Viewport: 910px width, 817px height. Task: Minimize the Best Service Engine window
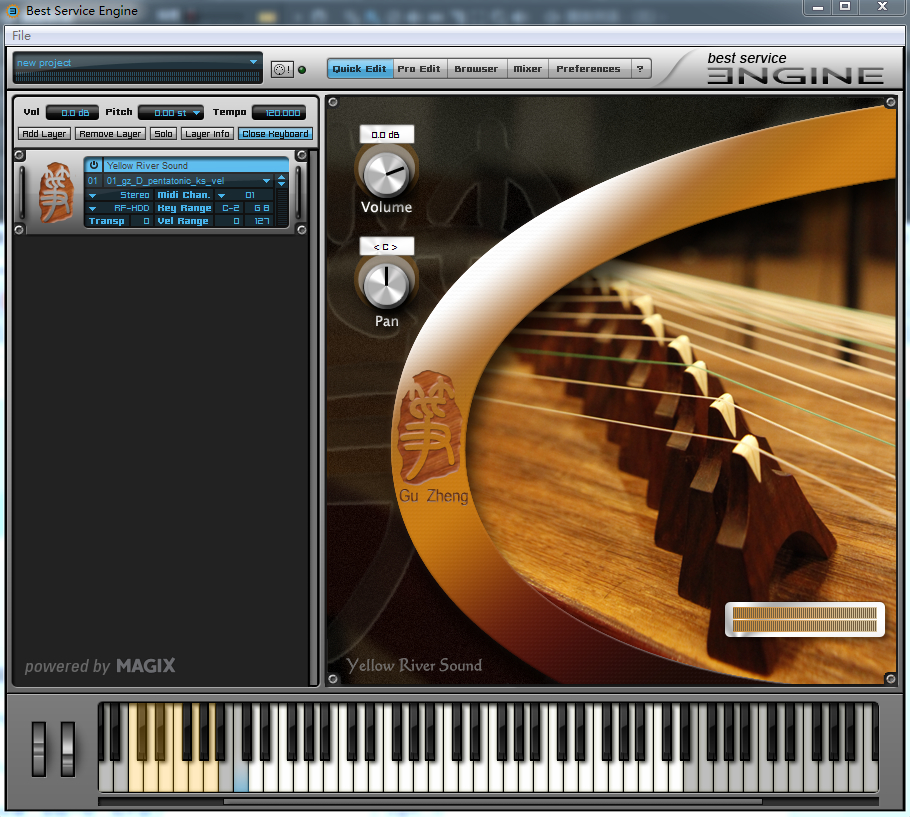coord(818,7)
